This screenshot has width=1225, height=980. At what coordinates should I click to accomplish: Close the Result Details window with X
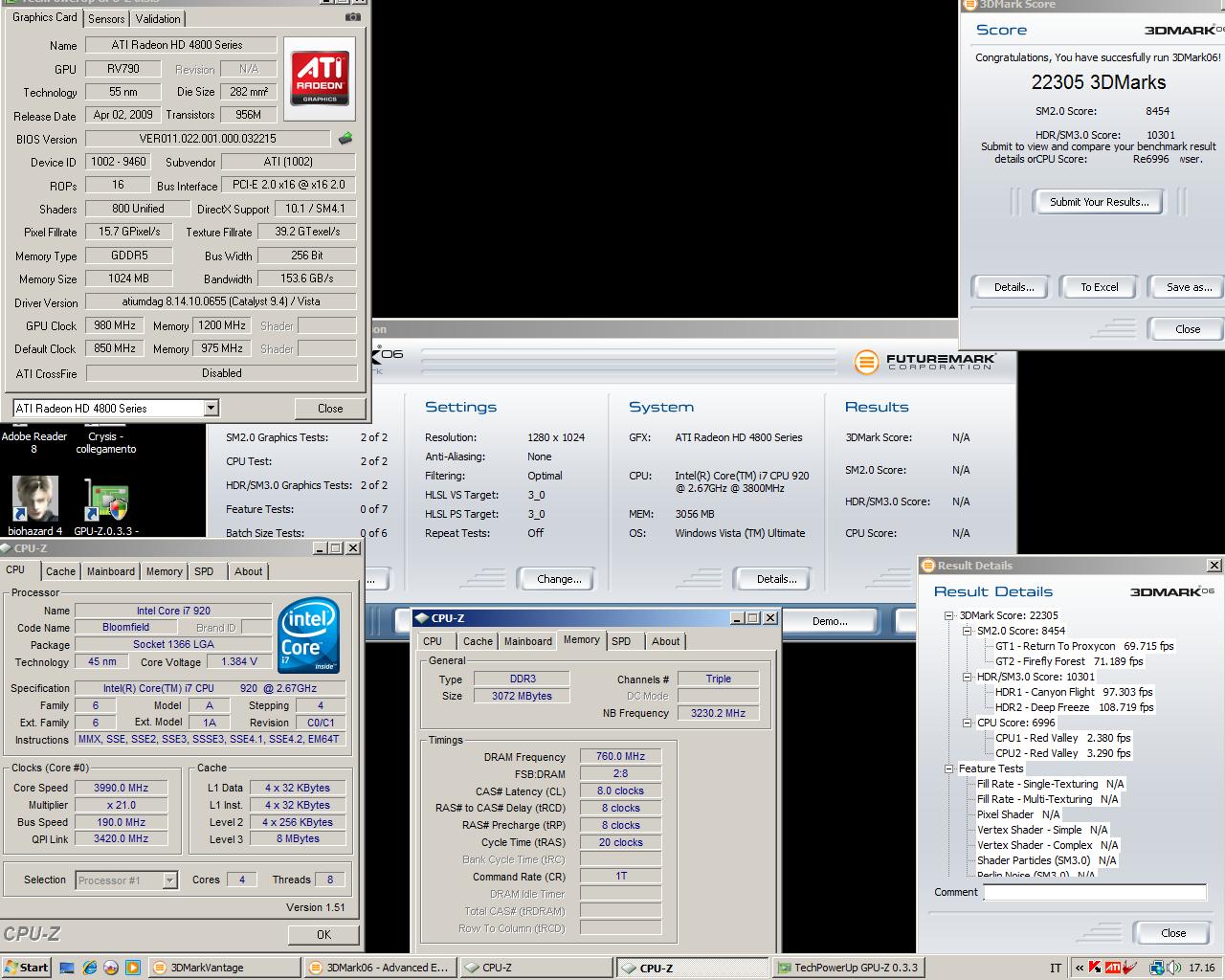click(1214, 566)
